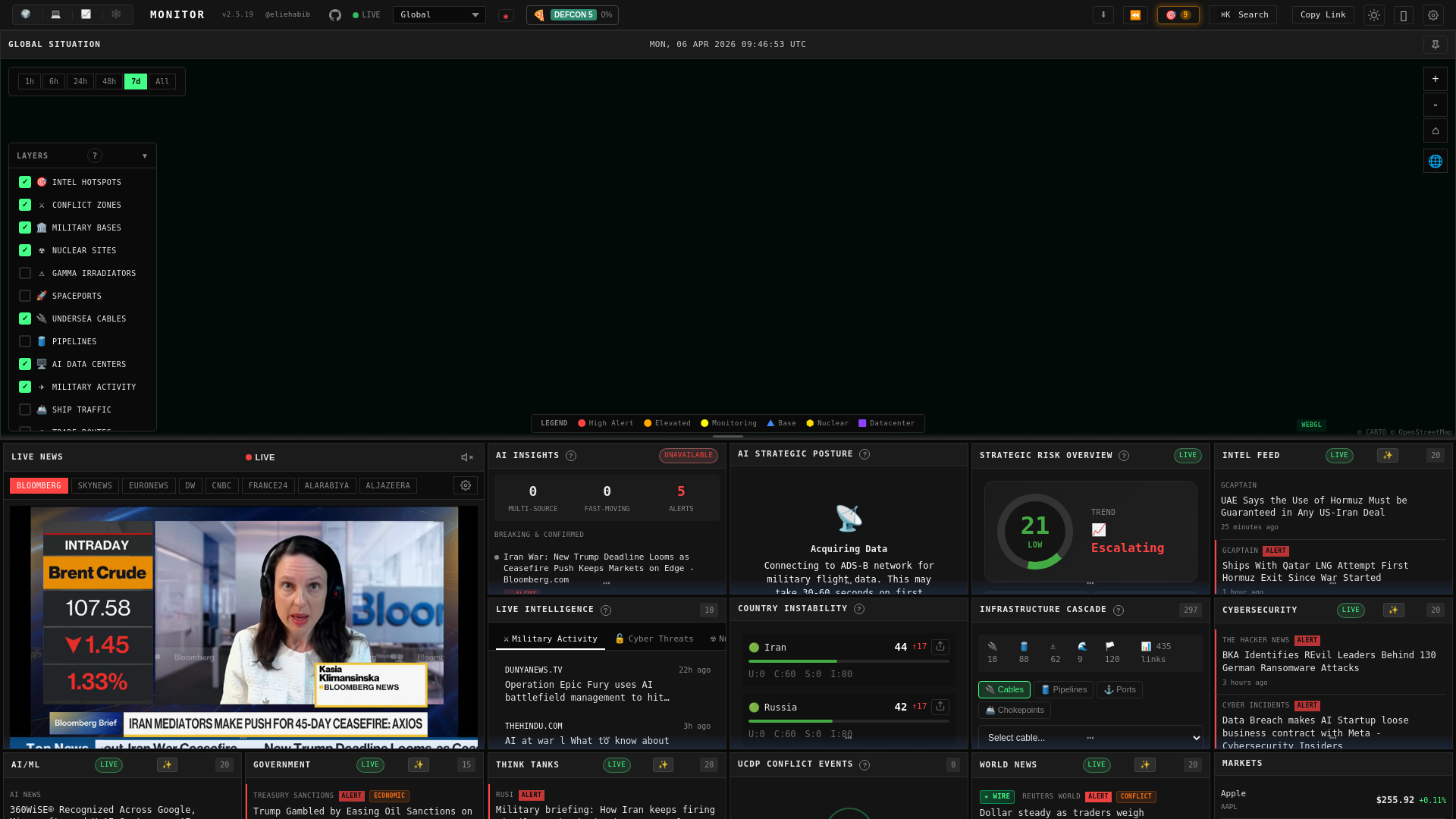Viewport: 1456px width, 819px height.
Task: Select the Chokepoints infrastructure filter
Action: point(1015,710)
